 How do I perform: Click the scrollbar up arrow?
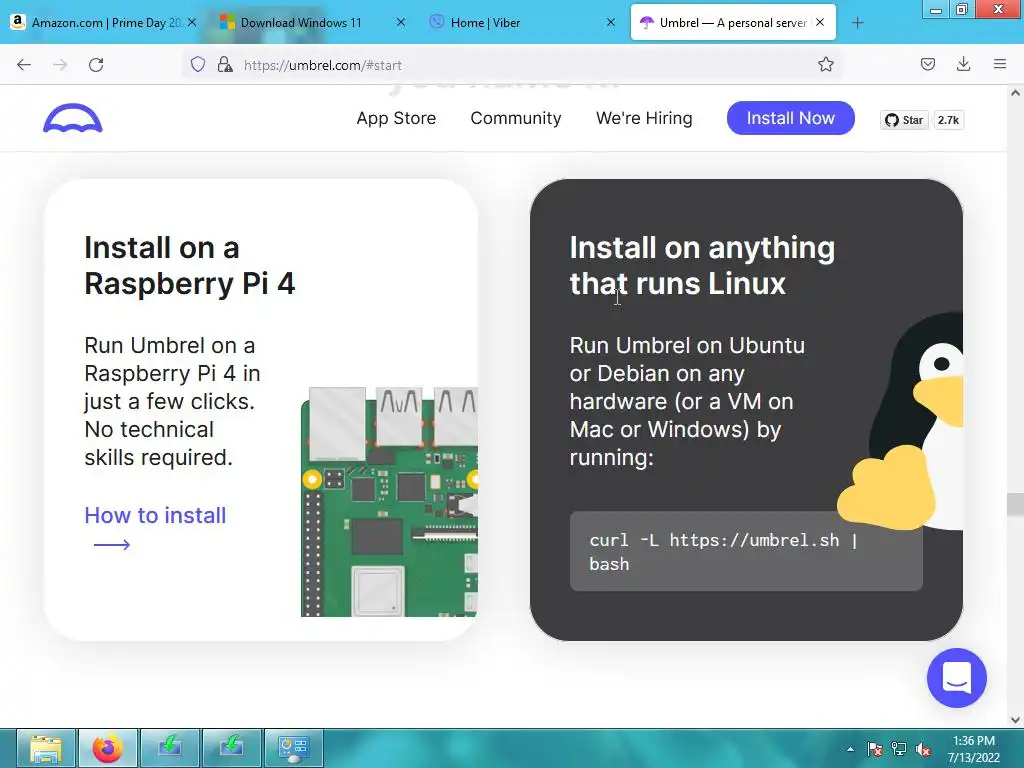pos(1015,93)
